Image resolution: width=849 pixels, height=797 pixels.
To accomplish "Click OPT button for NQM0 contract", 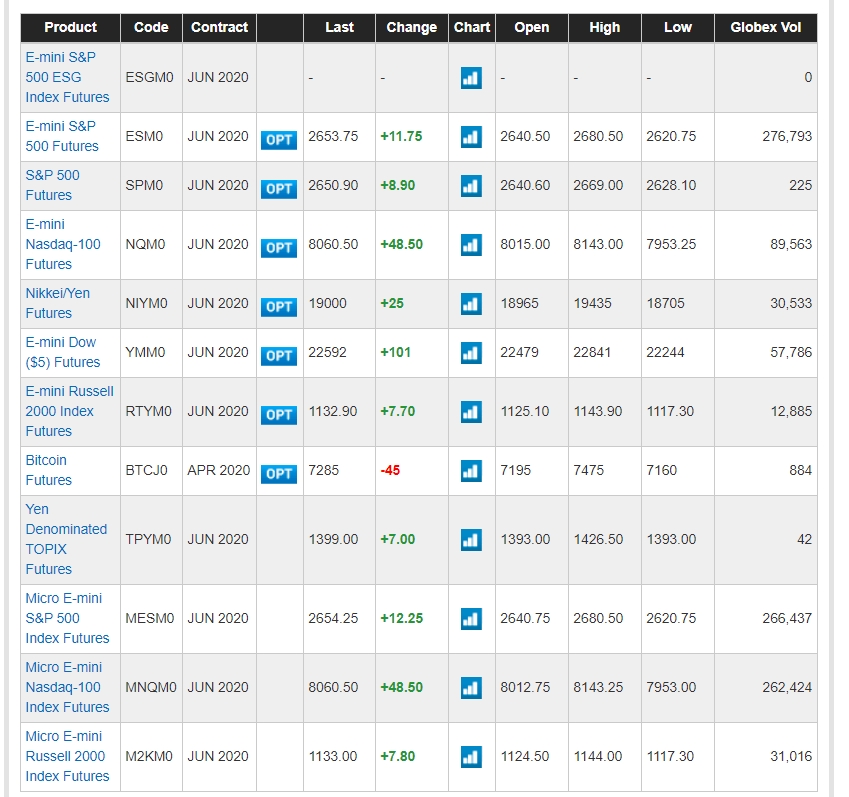I will pos(279,248).
